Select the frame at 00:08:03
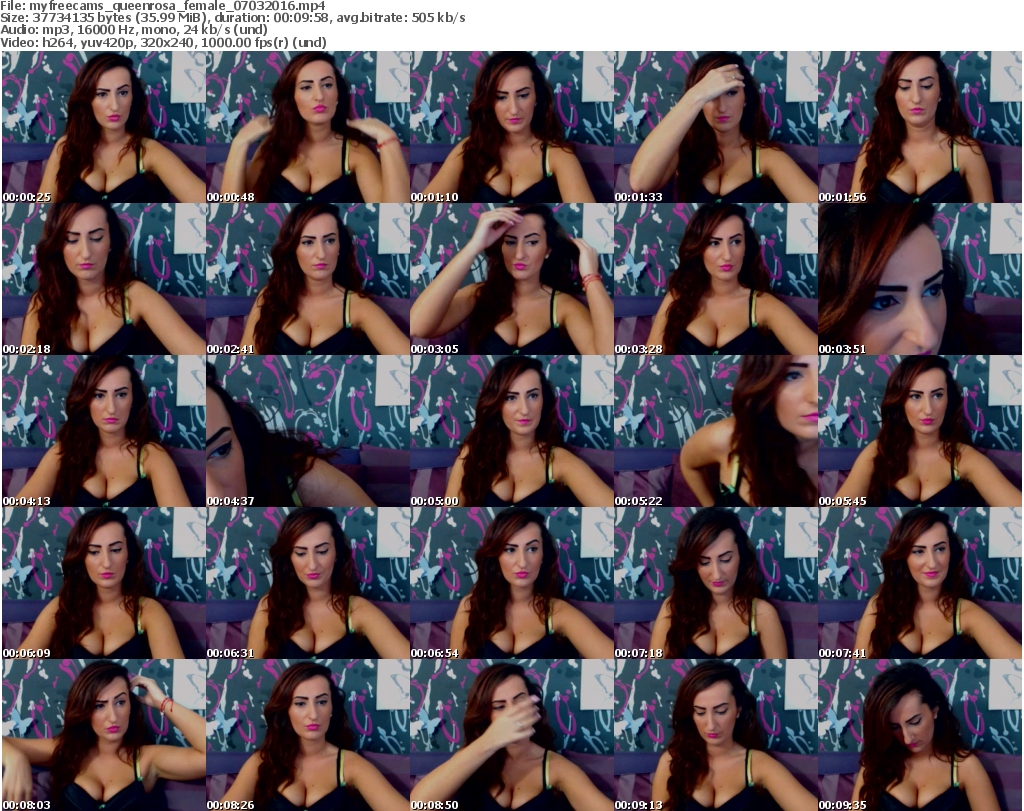1024x811 pixels. point(104,735)
